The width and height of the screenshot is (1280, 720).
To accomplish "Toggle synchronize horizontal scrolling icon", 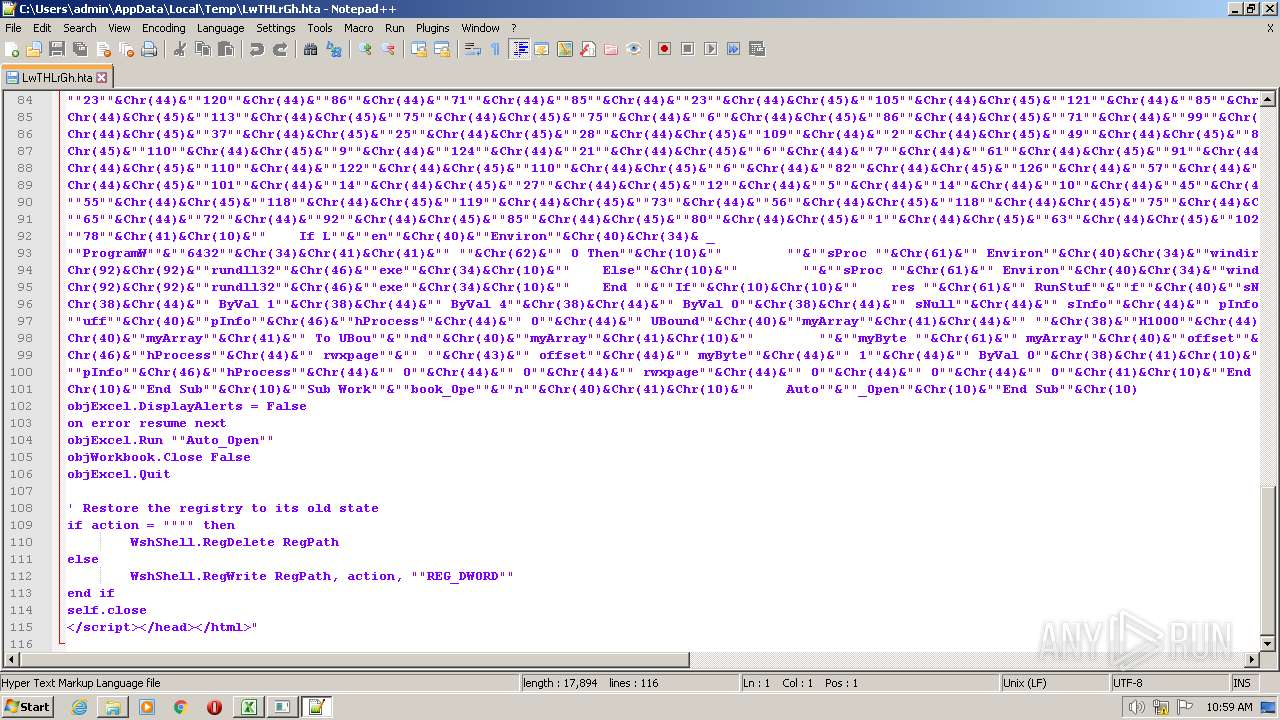I will coord(442,49).
